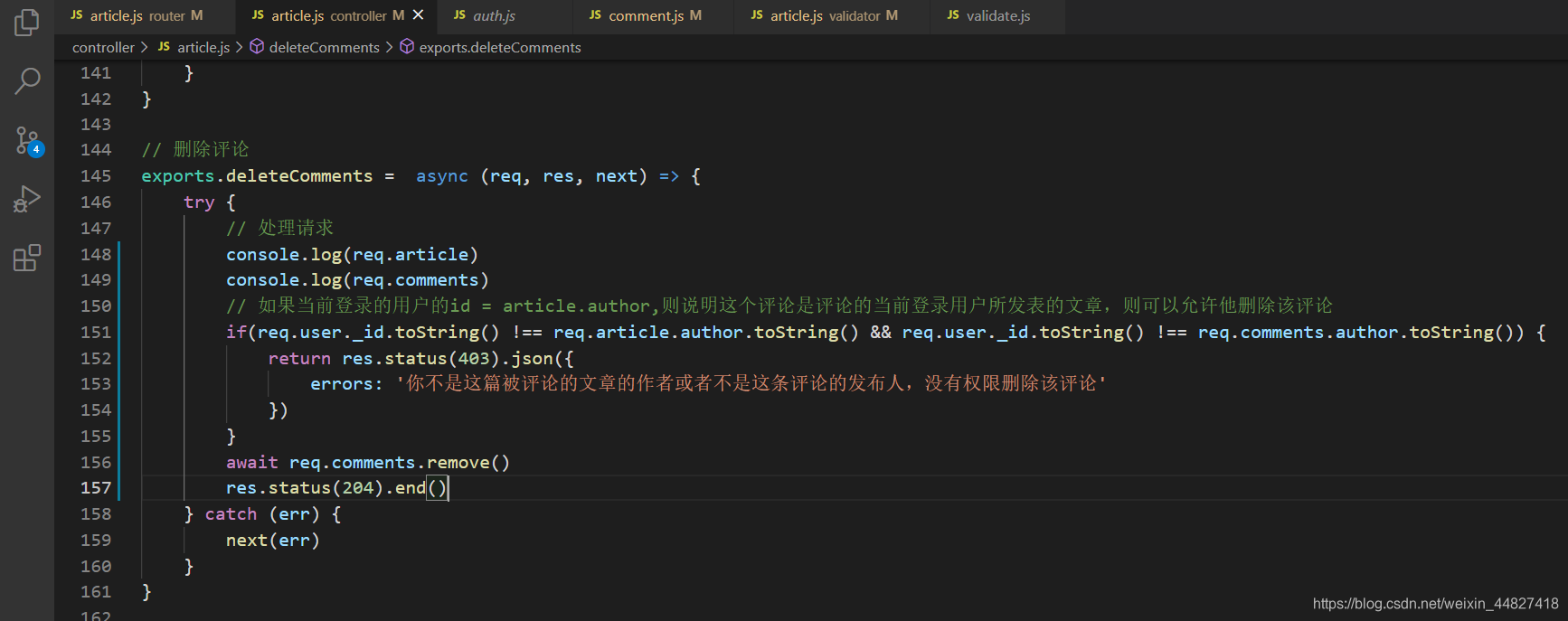The width and height of the screenshot is (1568, 621).
Task: Click next(err) on line 159
Action: (x=273, y=541)
